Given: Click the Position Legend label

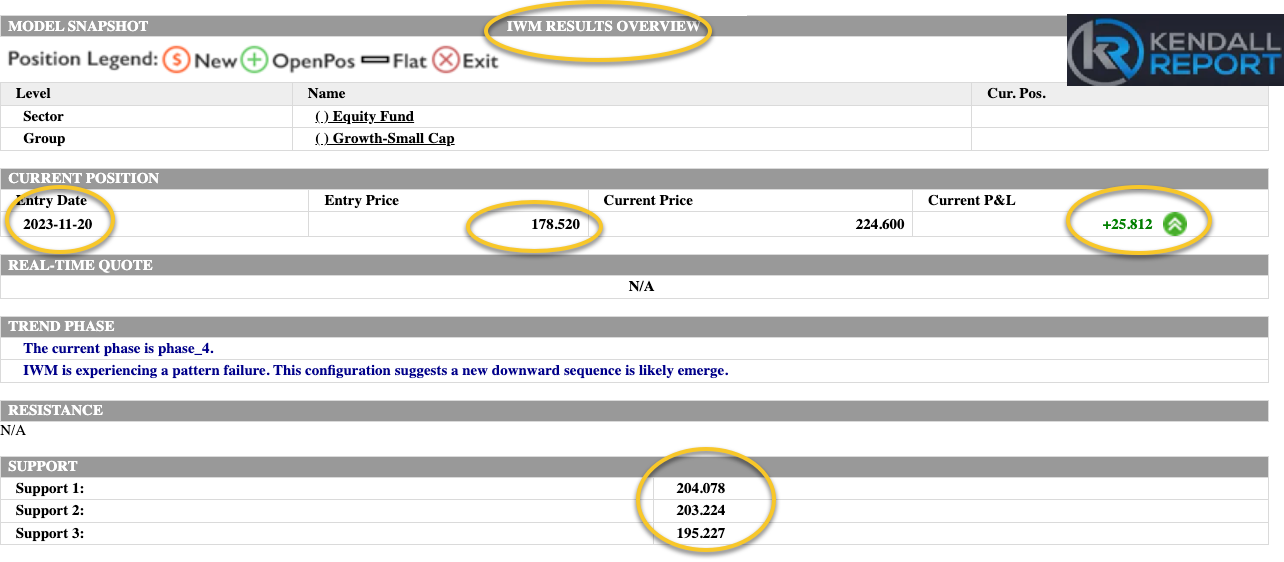Looking at the screenshot, I should [x=83, y=59].
